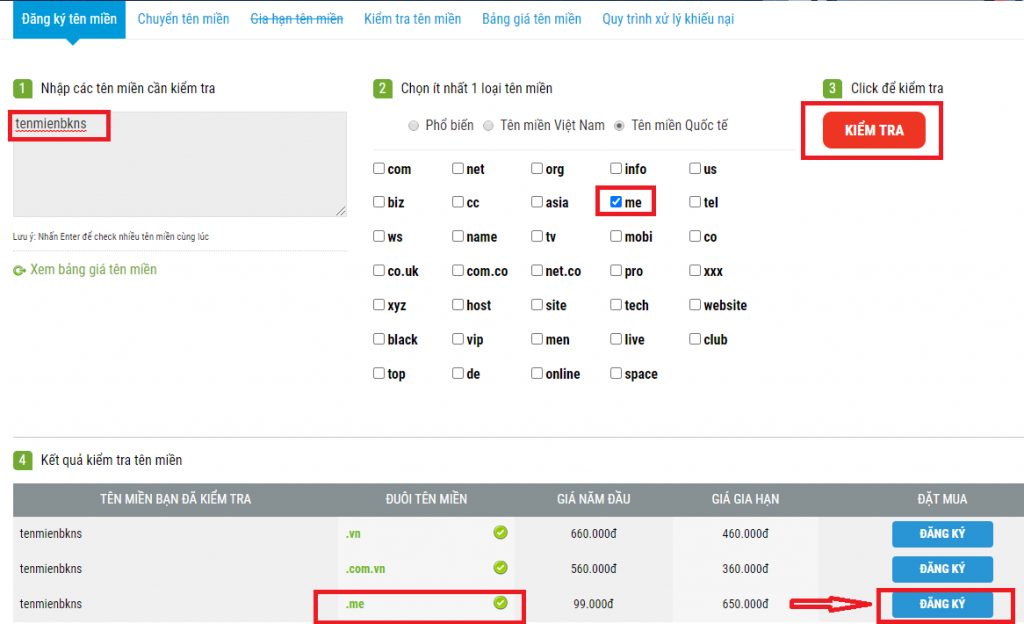
Task: Open the 'Bảng giá tên miền' tab
Action: tap(531, 19)
